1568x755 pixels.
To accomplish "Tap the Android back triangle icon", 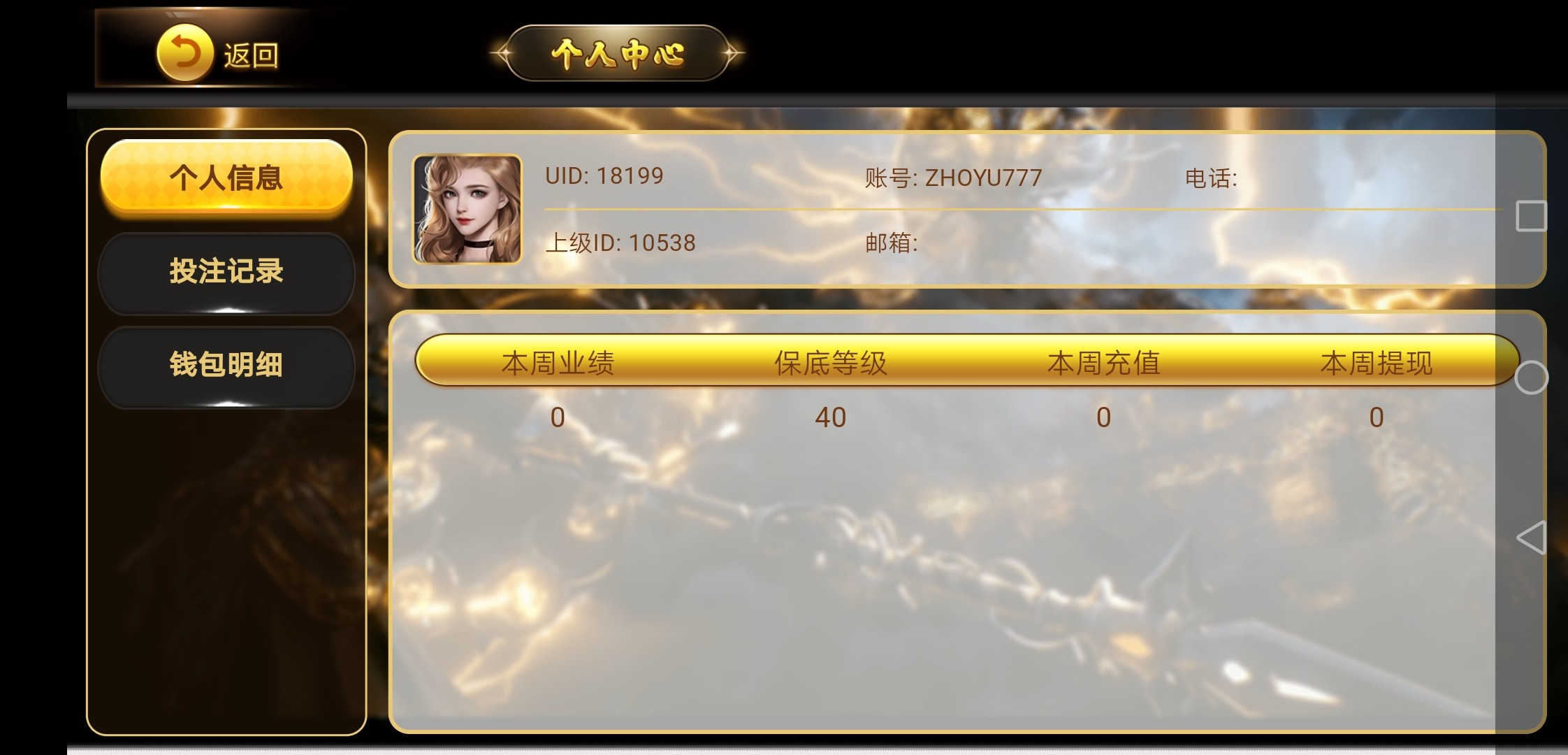I will (1530, 538).
